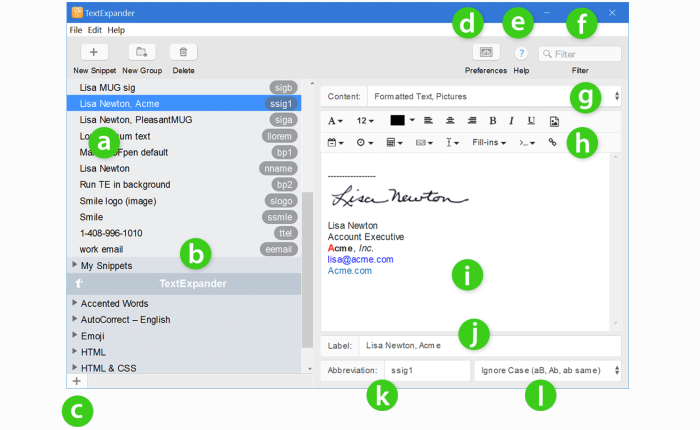Click the lisa@acme.com link
The height and width of the screenshot is (430, 700).
[x=360, y=259]
